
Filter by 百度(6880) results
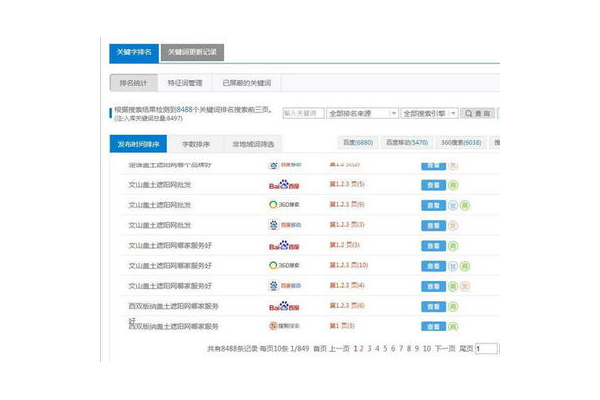click(x=357, y=144)
